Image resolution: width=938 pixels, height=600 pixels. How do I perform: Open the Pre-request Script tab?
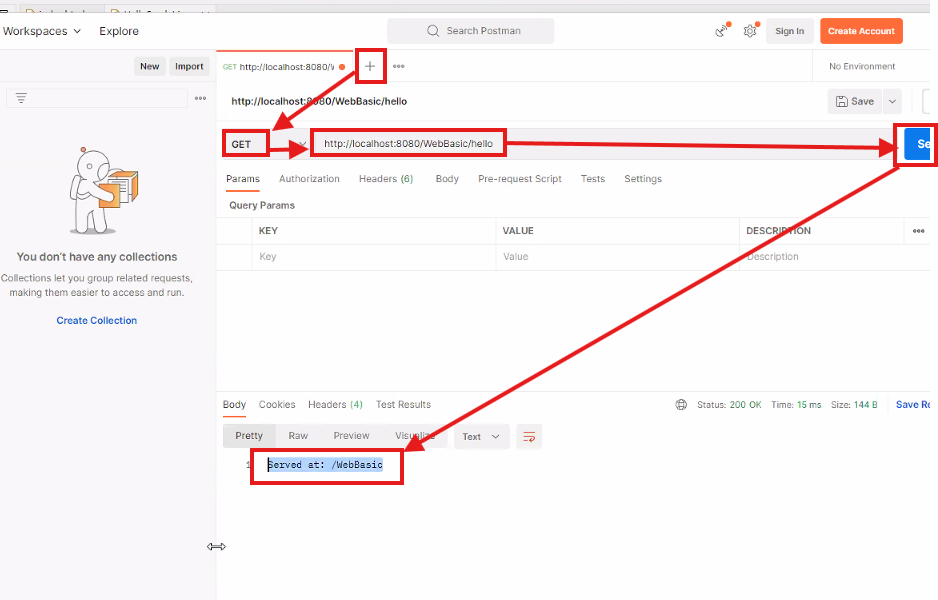[520, 179]
